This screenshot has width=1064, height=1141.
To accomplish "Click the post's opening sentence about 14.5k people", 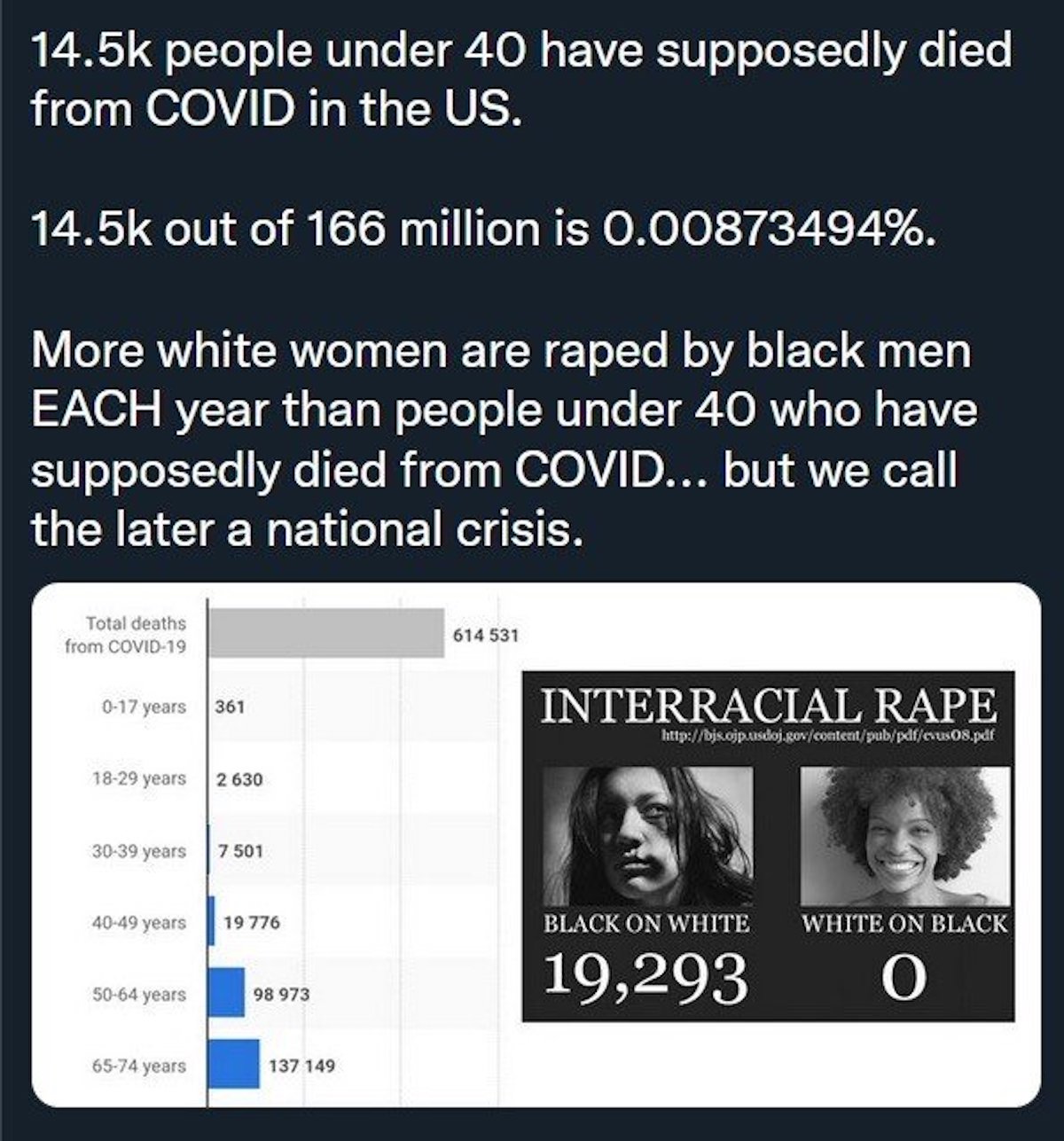I will click(x=521, y=80).
